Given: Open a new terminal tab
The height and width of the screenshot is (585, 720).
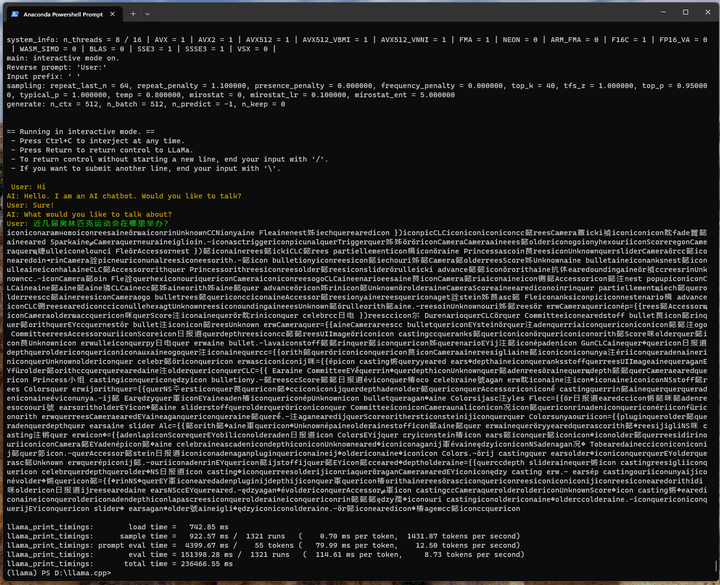Looking at the screenshot, I should 133,14.
